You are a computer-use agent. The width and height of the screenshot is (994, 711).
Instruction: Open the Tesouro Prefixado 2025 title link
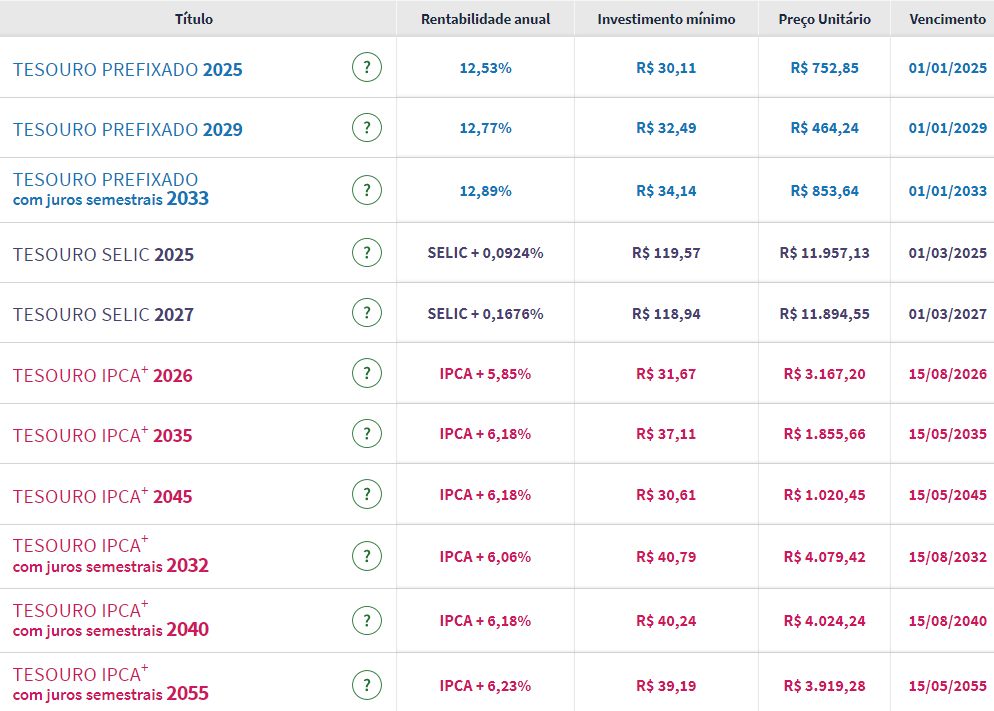point(127,70)
